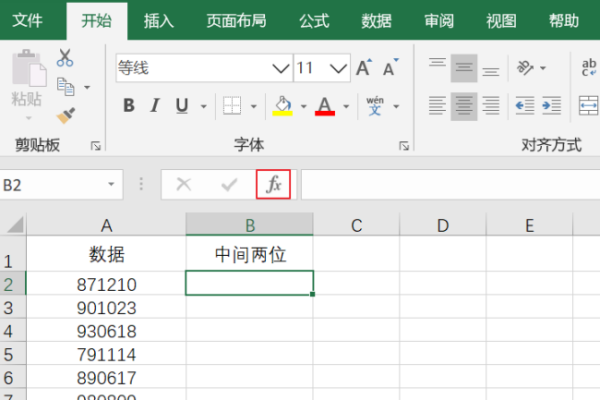600x400 pixels.
Task: Click cell containing 871210
Action: coord(106,284)
